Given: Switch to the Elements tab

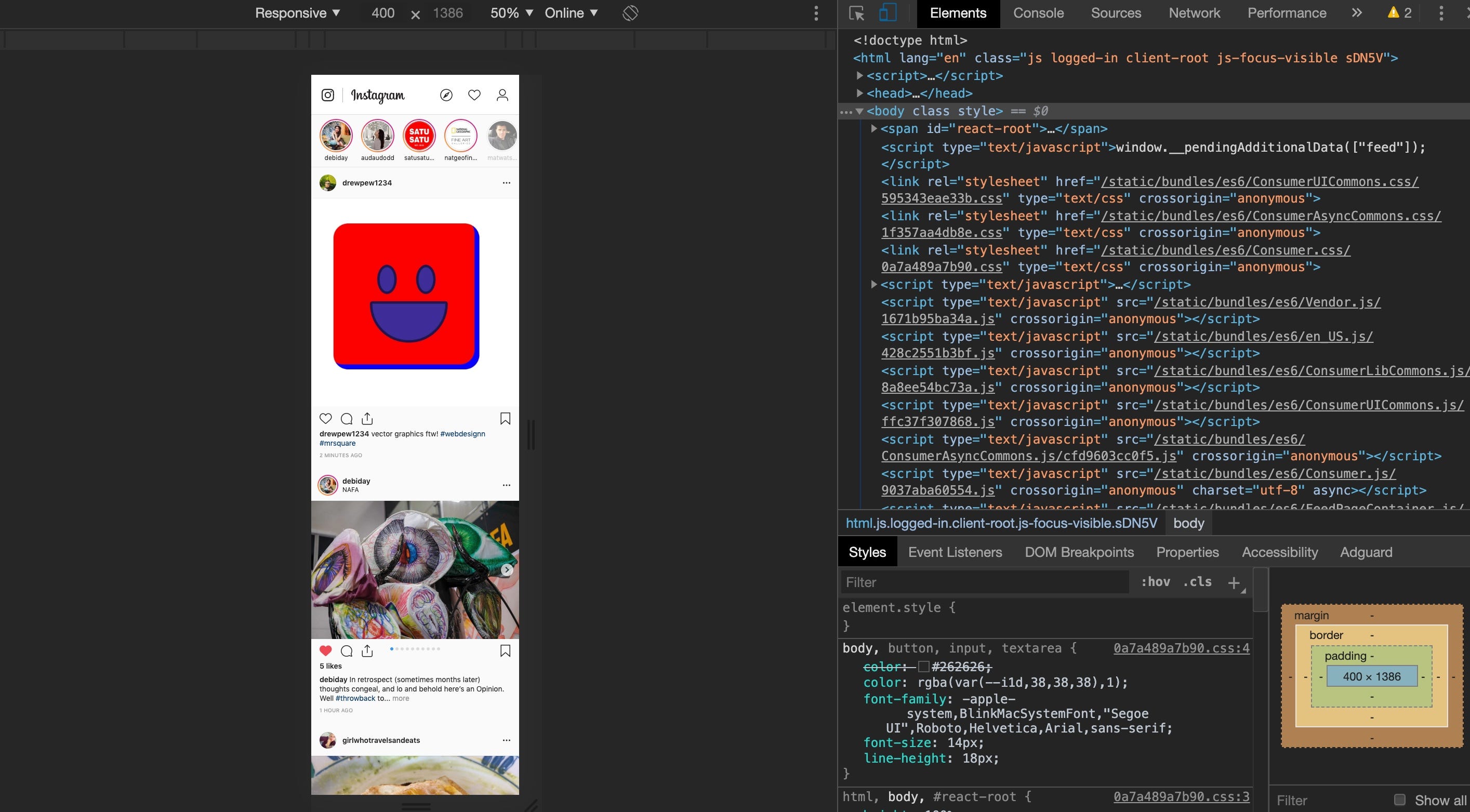Looking at the screenshot, I should pos(958,13).
